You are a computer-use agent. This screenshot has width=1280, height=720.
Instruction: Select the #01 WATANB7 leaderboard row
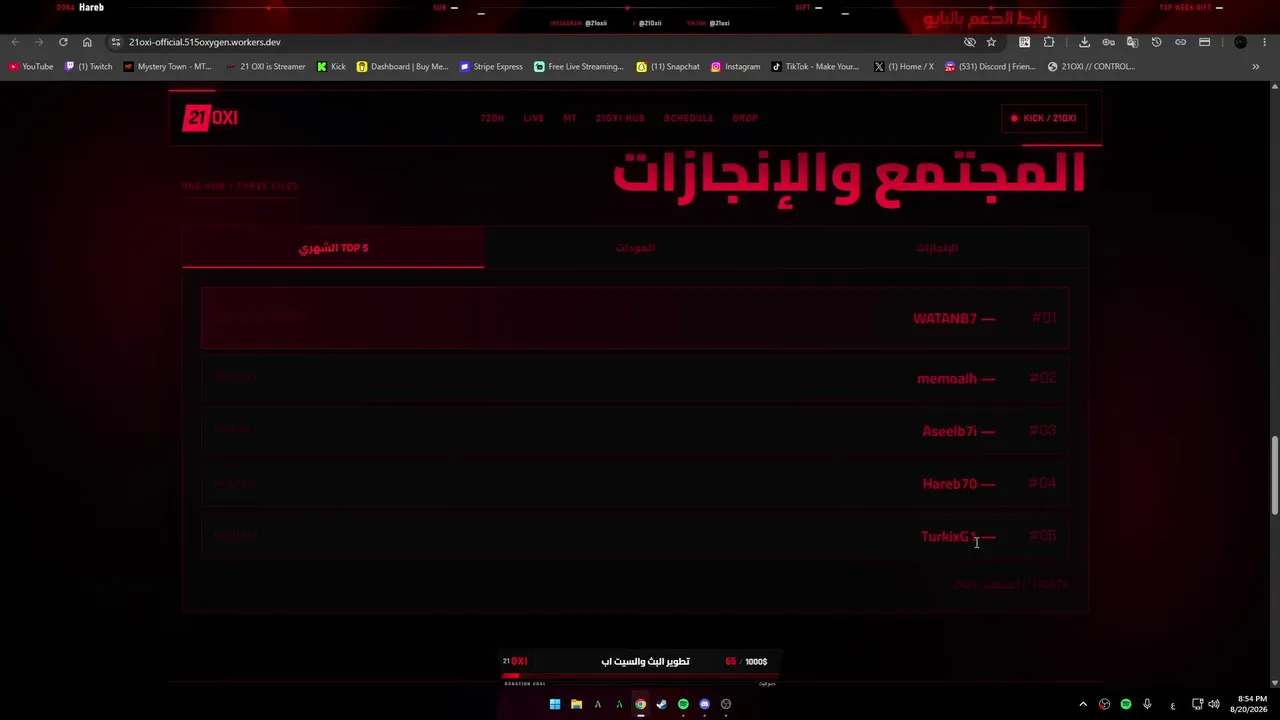pos(635,318)
